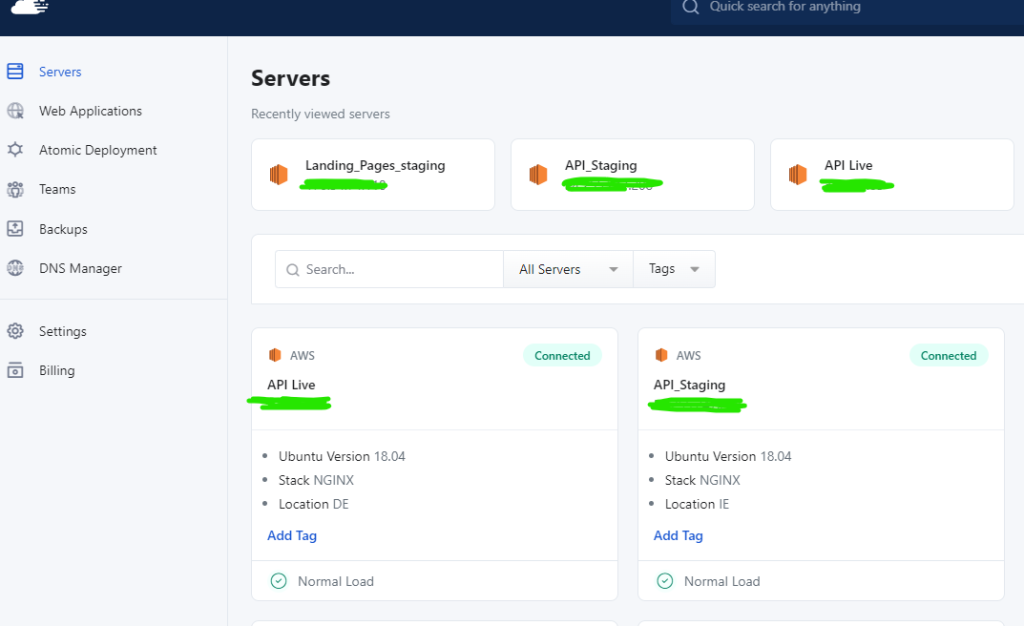Open the recently viewed API_Staging card
Screen dimensions: 1024x626
tap(632, 174)
